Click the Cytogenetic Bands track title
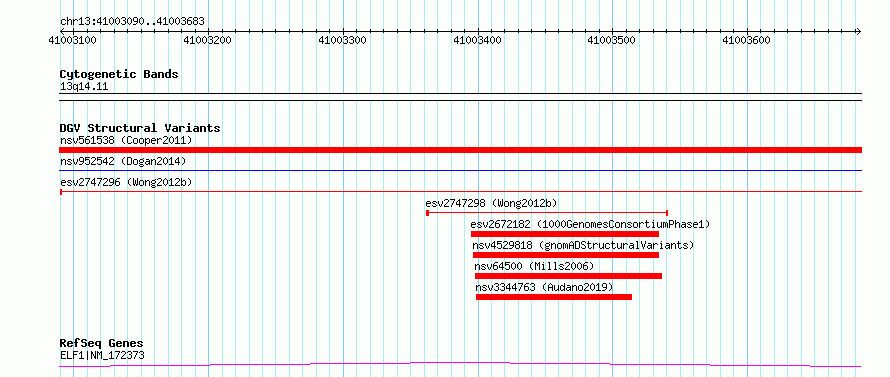Viewport: 890px width, 377px height. (119, 74)
